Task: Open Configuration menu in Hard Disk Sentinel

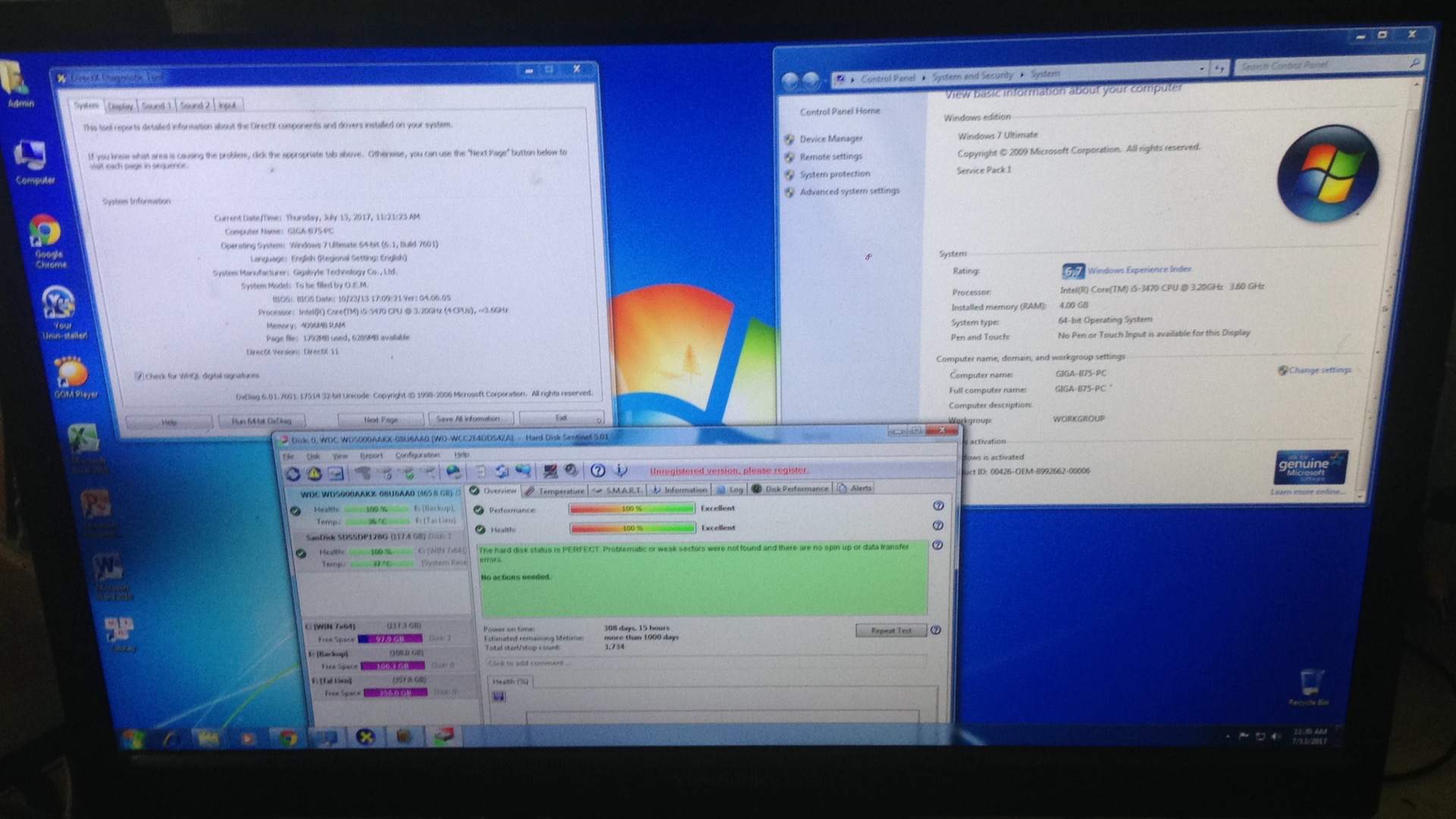Action: (x=417, y=455)
